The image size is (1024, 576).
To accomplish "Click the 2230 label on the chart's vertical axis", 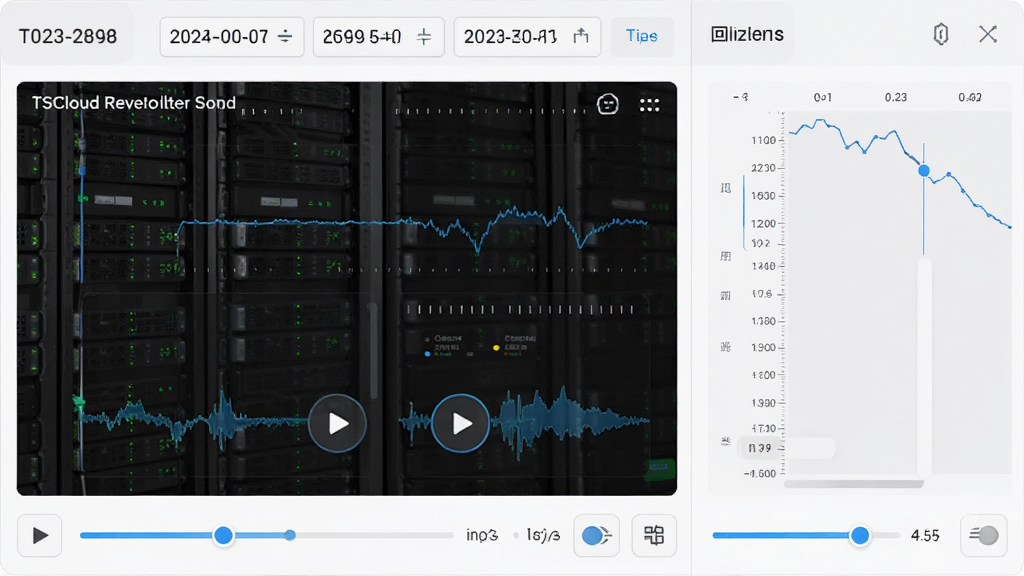I will 763,168.
